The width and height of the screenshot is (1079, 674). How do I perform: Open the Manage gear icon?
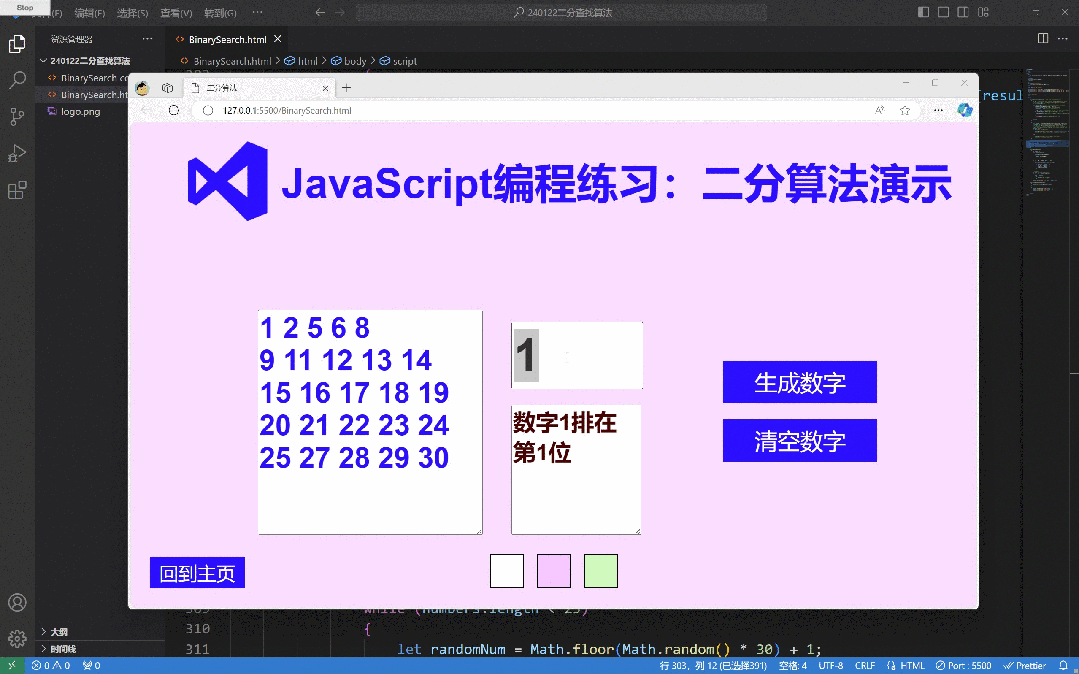(17, 638)
